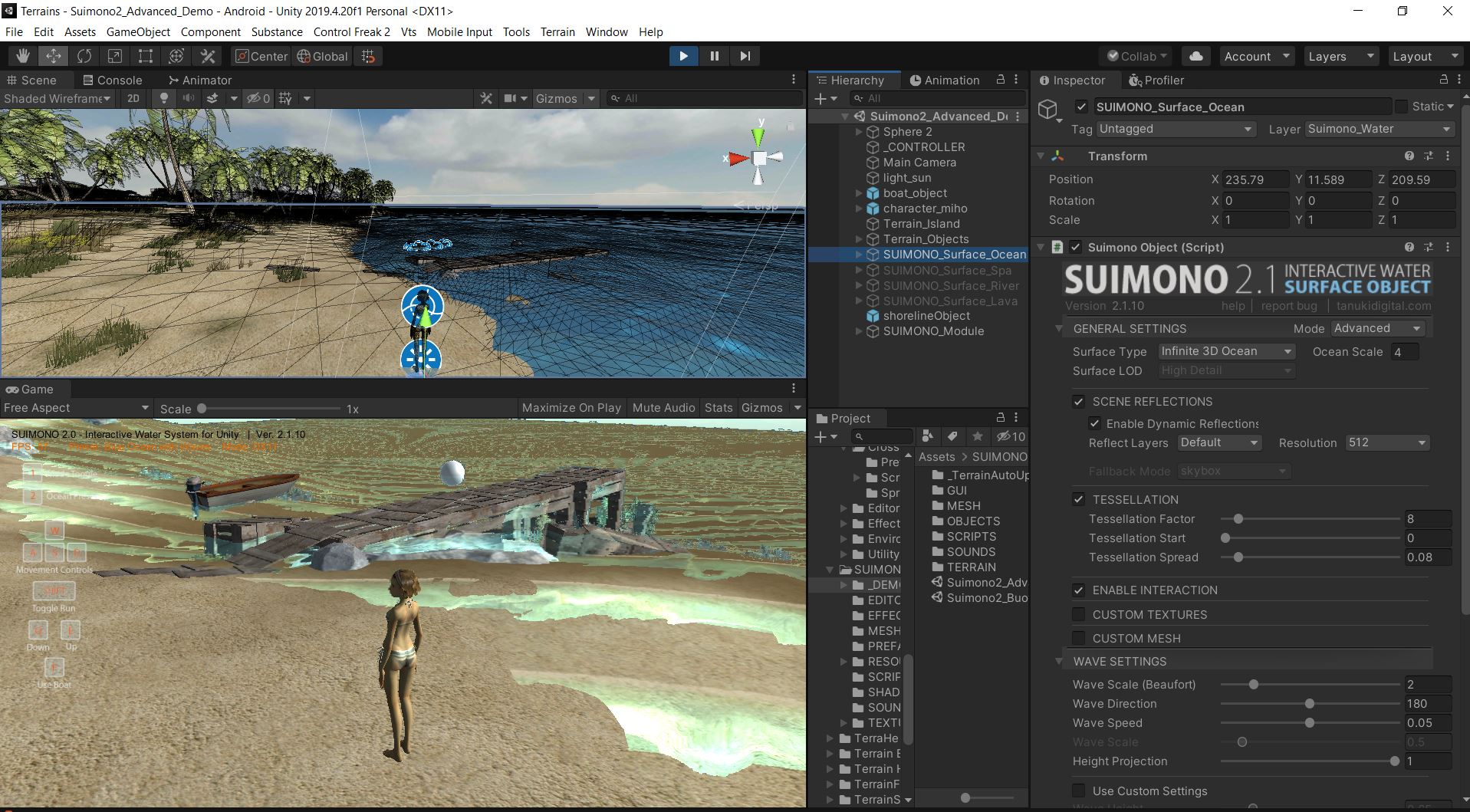
Task: Uncheck Scene Reflections
Action: coord(1078,402)
